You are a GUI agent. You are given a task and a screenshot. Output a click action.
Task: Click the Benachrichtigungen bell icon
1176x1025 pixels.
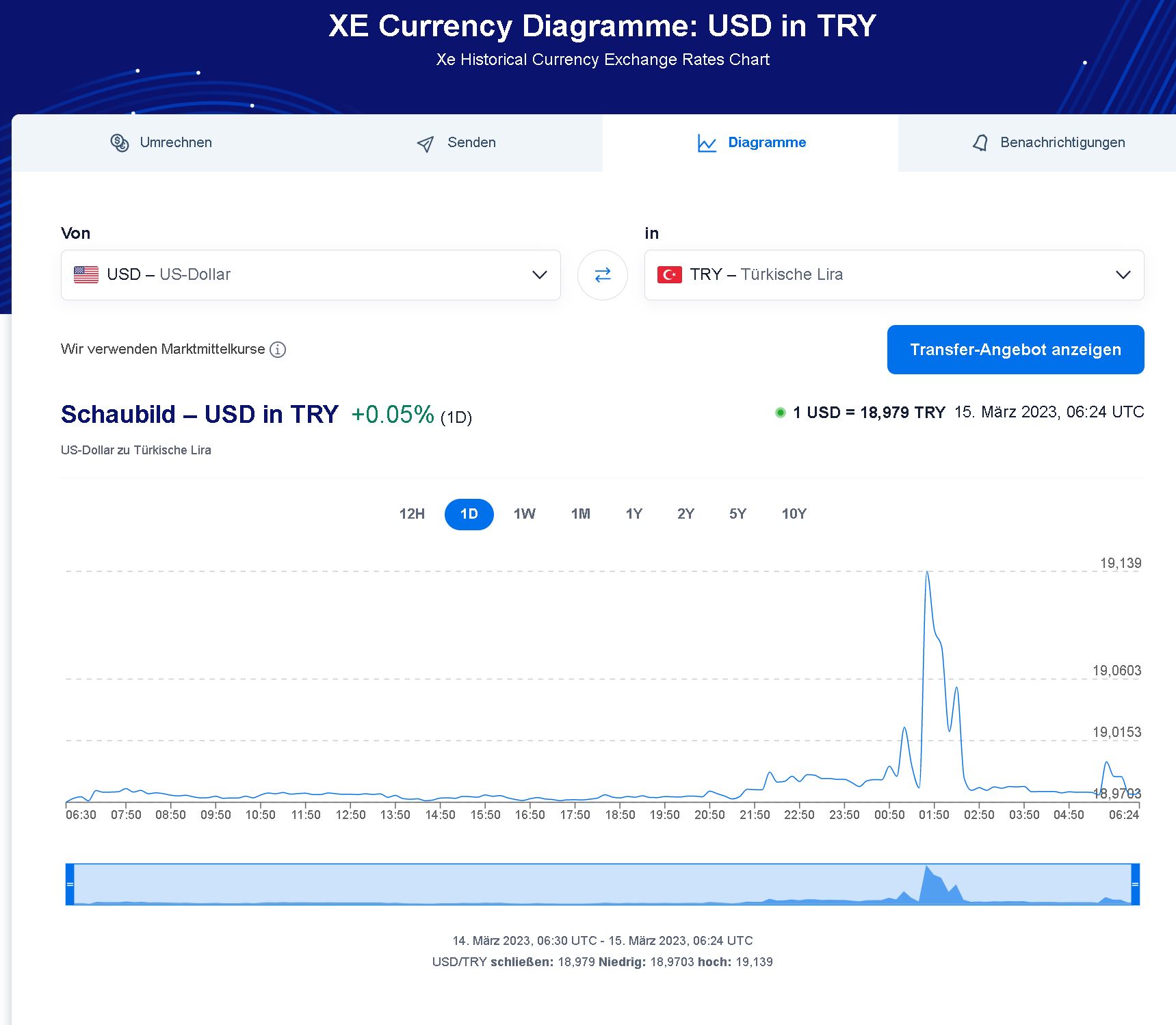[x=980, y=143]
